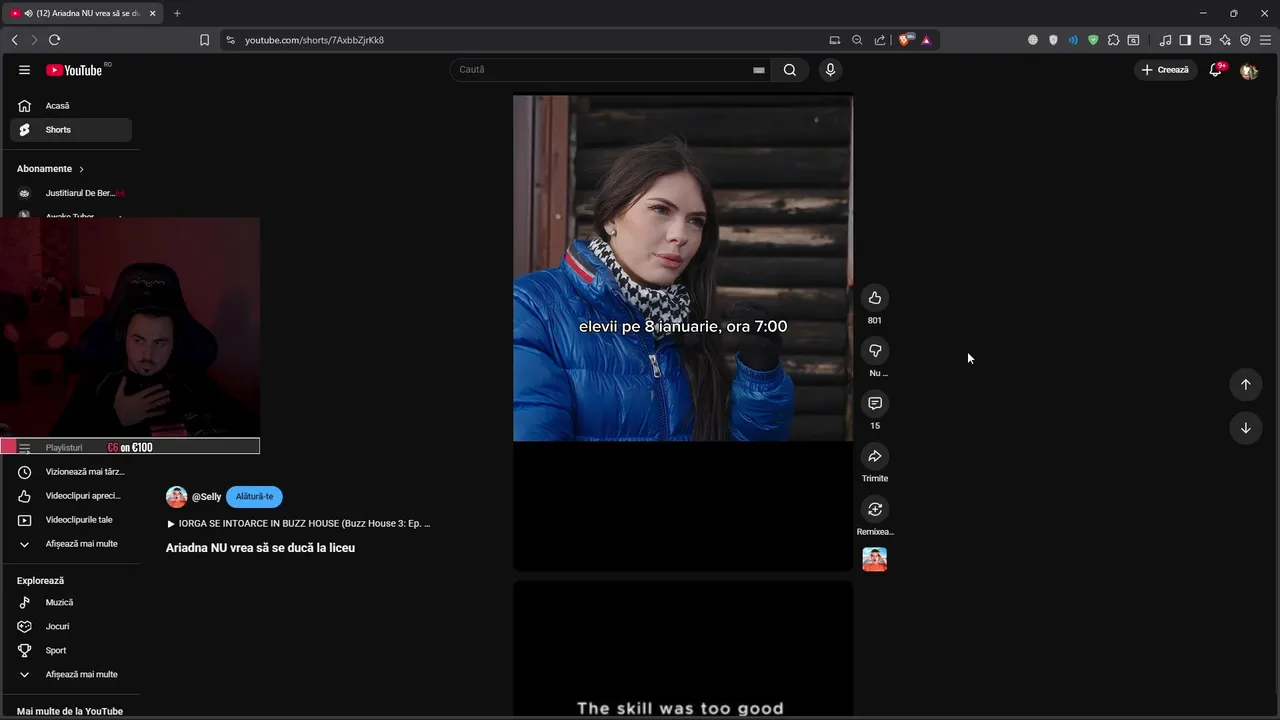The height and width of the screenshot is (720, 1280).
Task: Open the extensions puzzle icon
Action: 1113,40
